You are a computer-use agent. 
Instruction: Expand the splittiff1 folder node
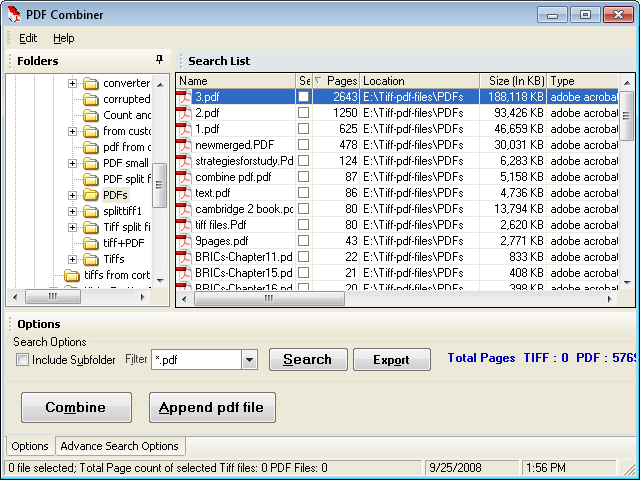[x=72, y=211]
